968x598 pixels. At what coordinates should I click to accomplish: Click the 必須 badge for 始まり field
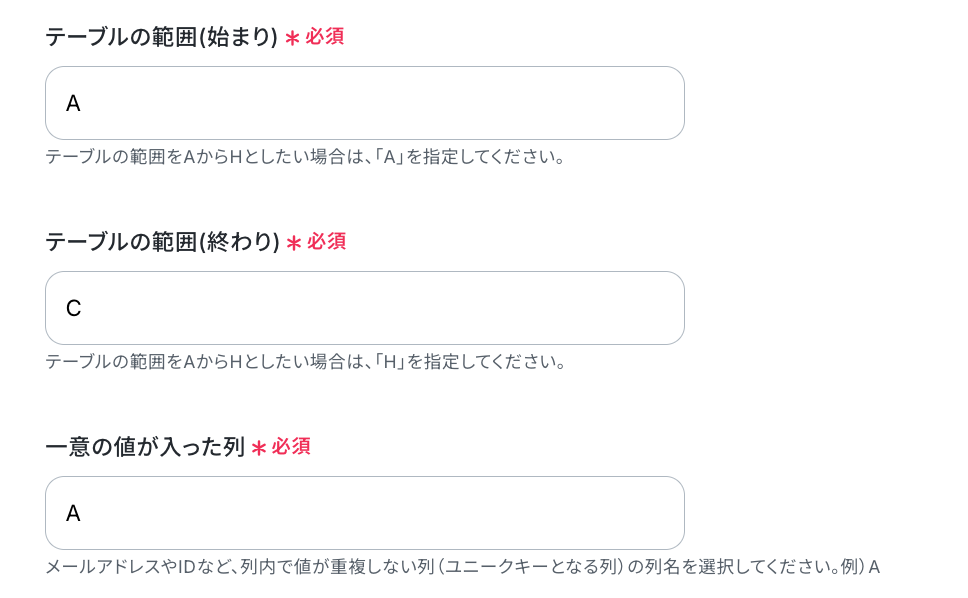325,37
